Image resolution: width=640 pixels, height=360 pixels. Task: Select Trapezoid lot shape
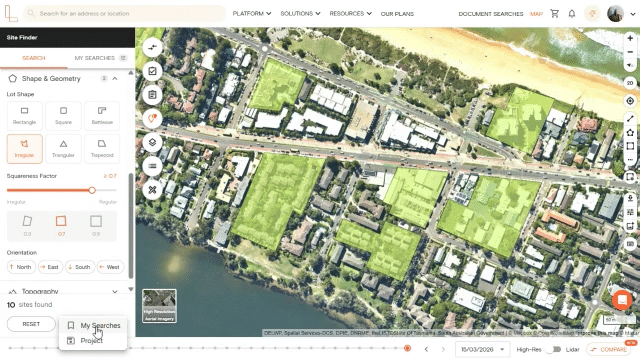tap(102, 149)
